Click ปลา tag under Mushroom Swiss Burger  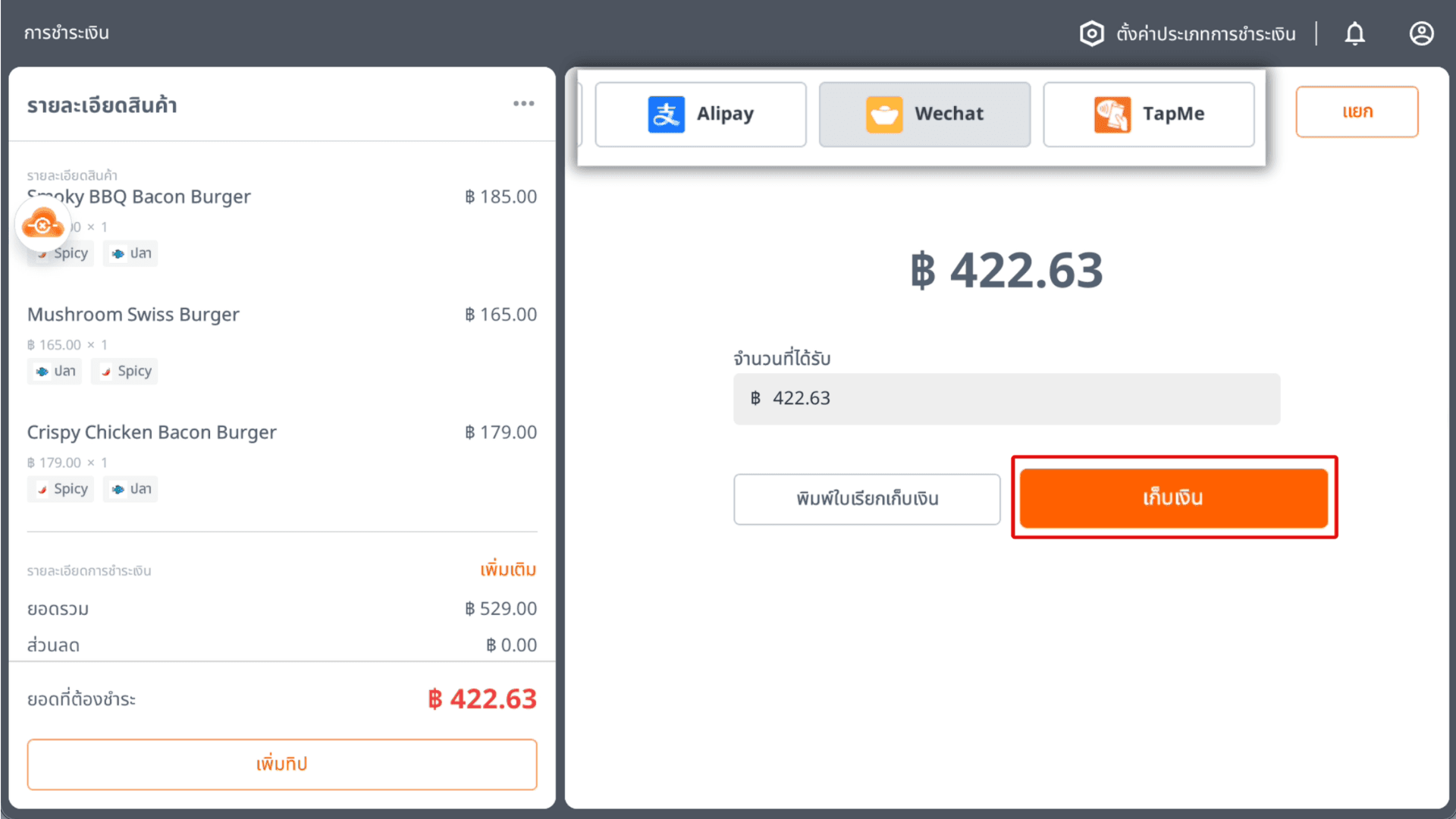55,371
